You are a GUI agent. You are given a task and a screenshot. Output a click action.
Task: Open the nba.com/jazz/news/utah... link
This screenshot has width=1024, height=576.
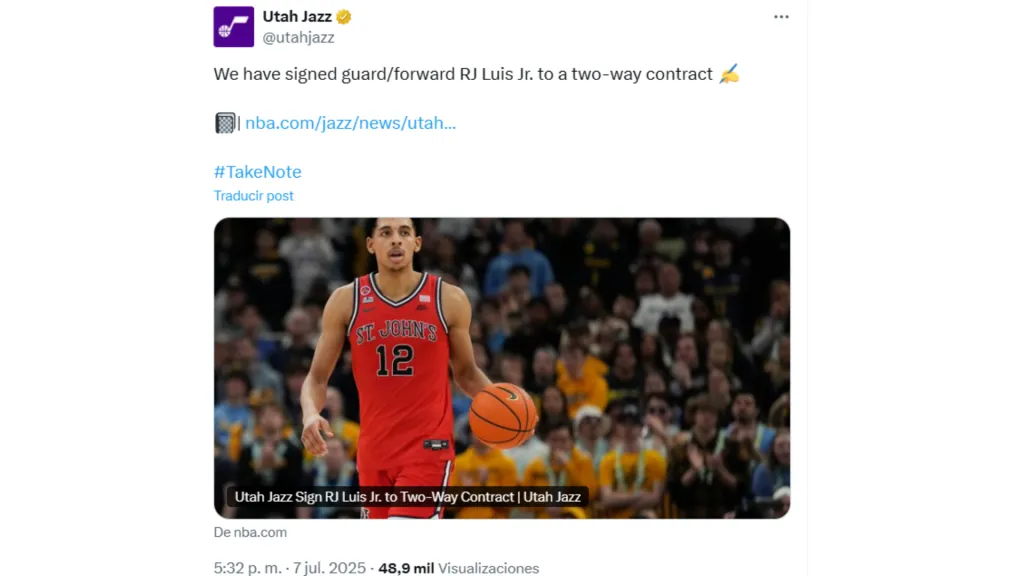(x=350, y=123)
